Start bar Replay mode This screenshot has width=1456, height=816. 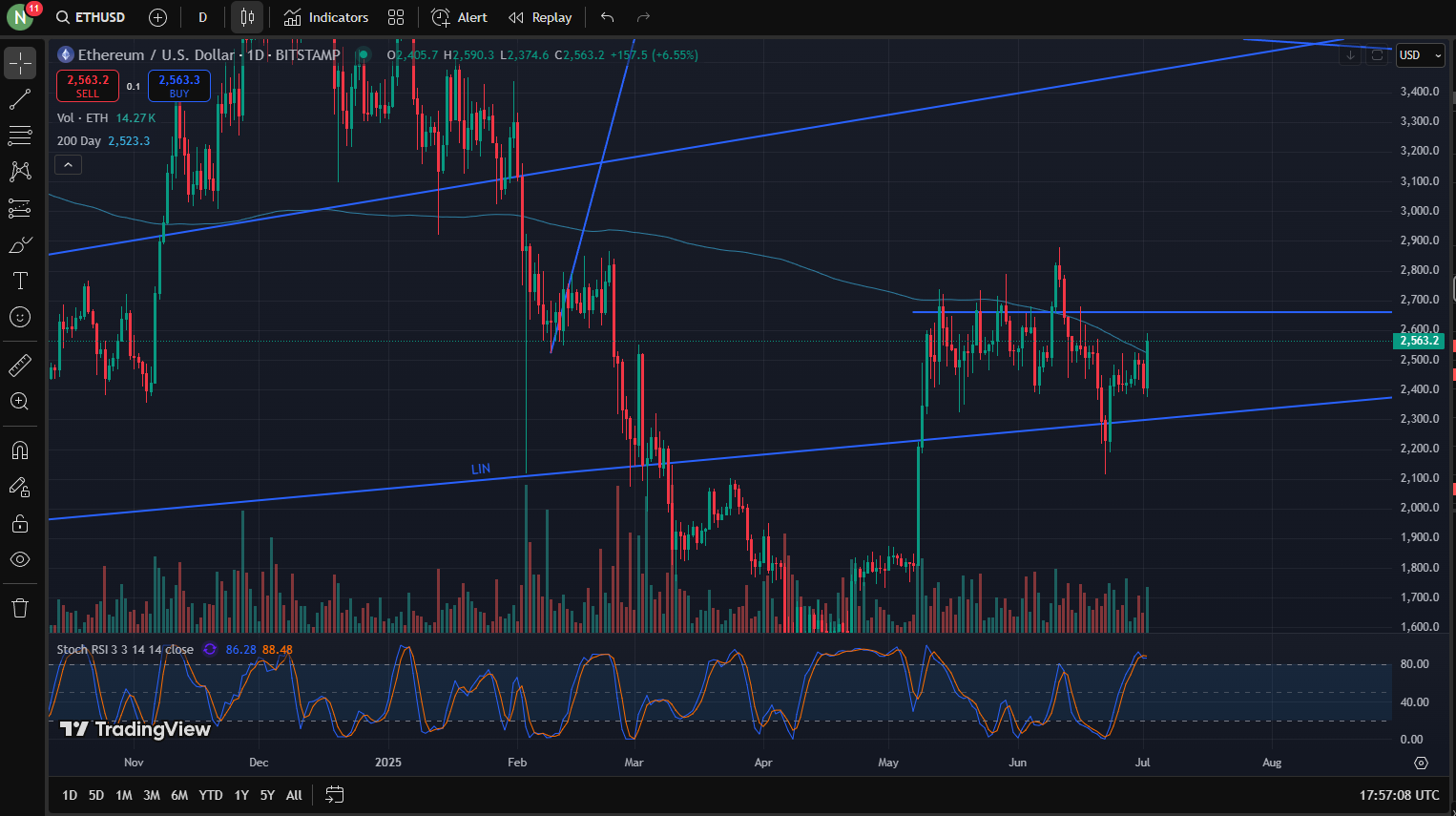[540, 17]
